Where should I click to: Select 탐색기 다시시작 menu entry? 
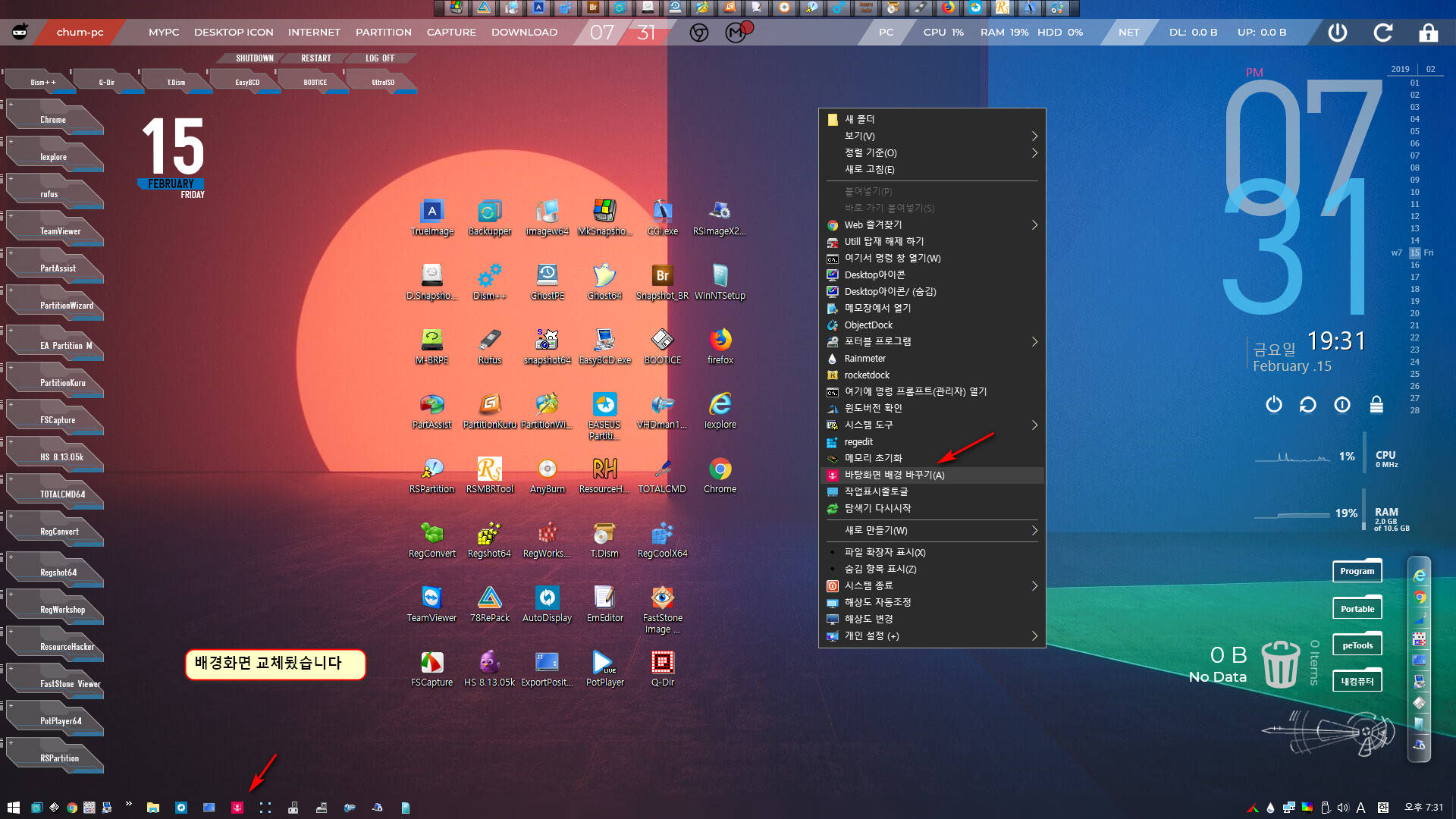point(932,508)
